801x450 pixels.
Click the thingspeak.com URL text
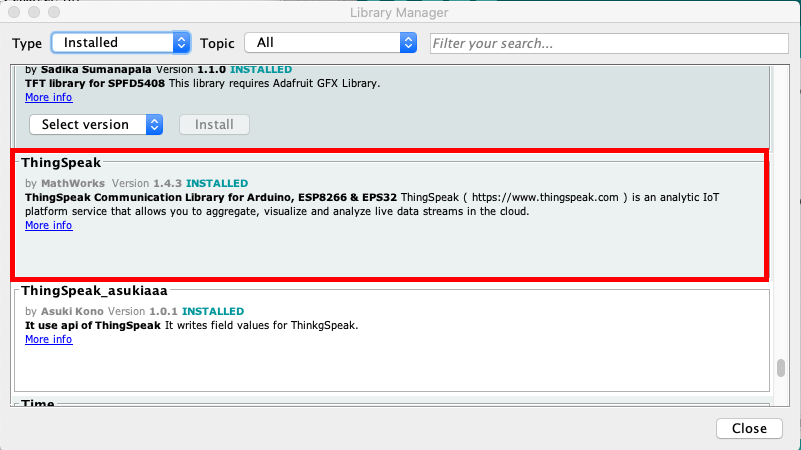point(545,198)
